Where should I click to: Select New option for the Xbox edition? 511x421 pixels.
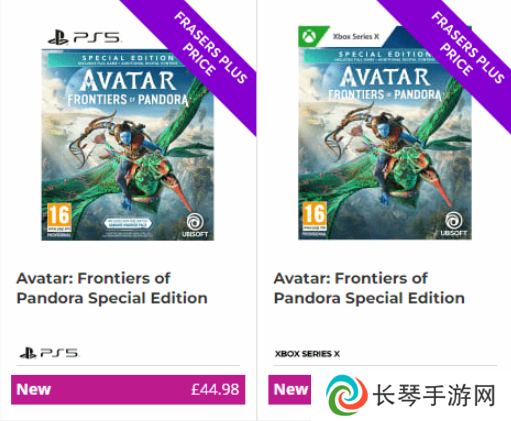pyautogui.click(x=290, y=389)
